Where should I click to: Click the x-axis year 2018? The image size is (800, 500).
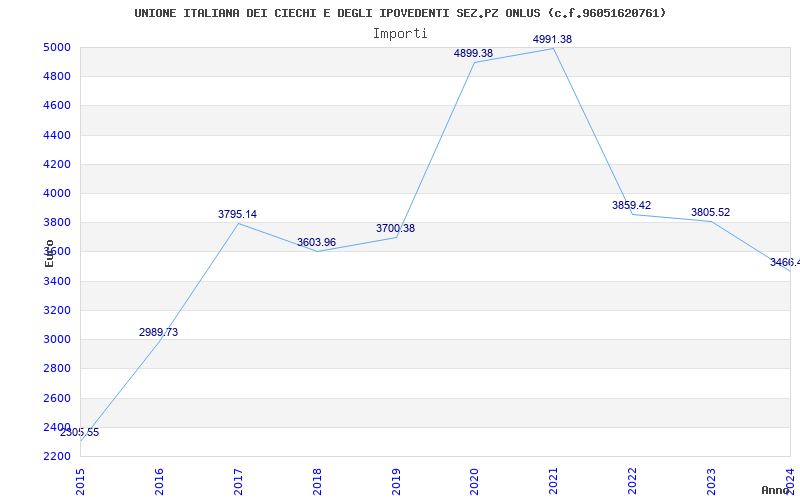(x=317, y=482)
